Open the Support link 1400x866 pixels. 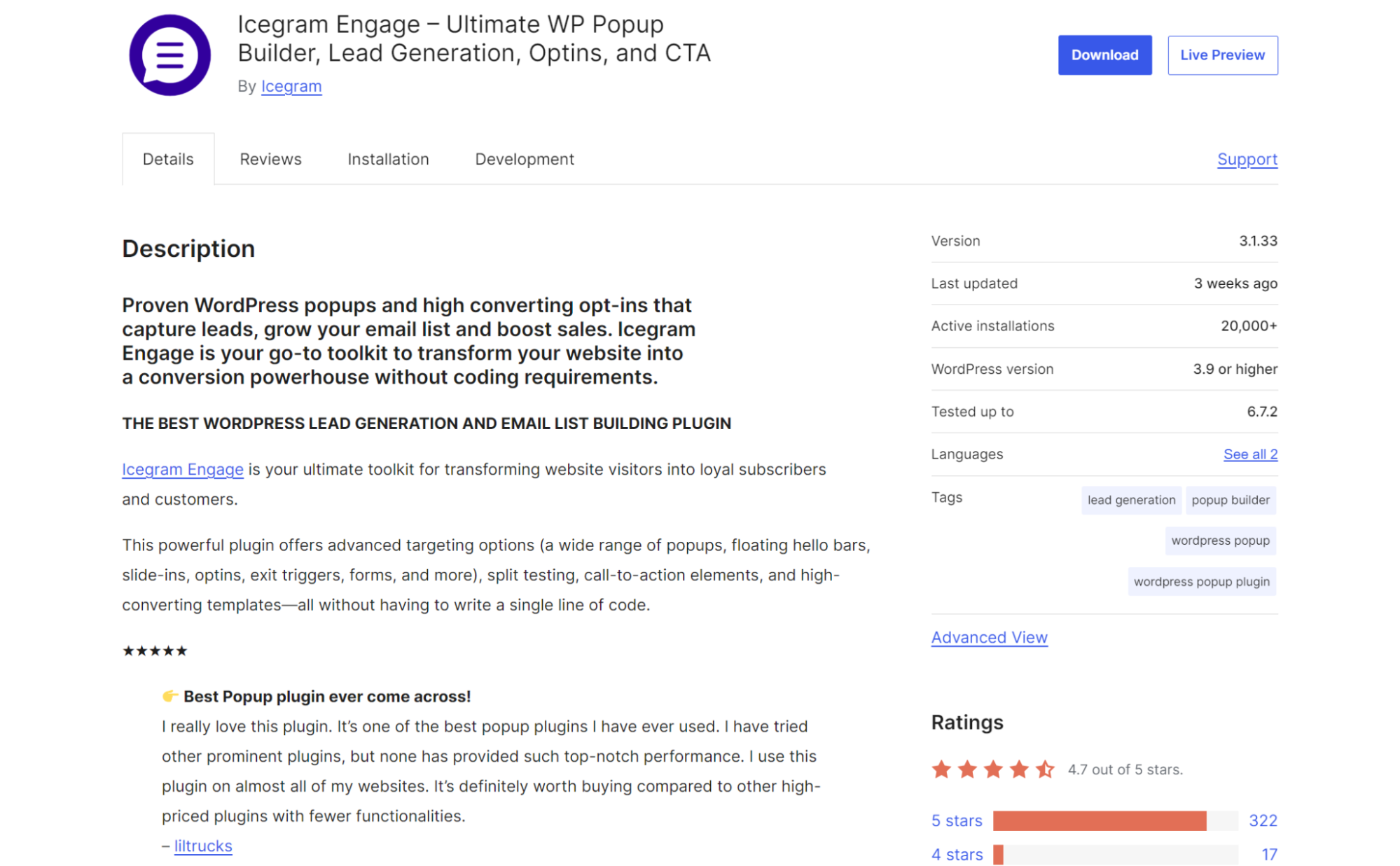[1247, 159]
